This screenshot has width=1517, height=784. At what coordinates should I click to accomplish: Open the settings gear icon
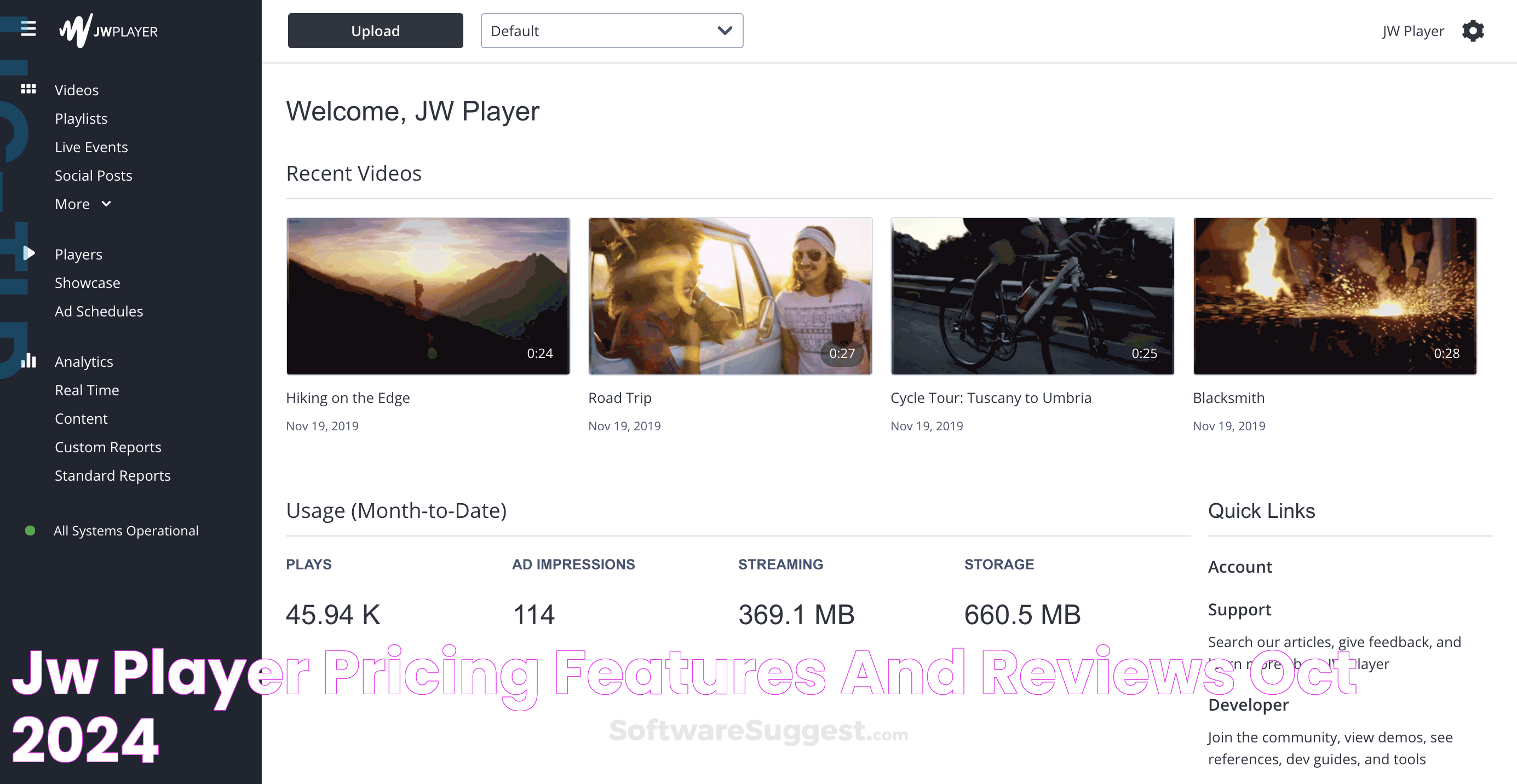tap(1472, 31)
